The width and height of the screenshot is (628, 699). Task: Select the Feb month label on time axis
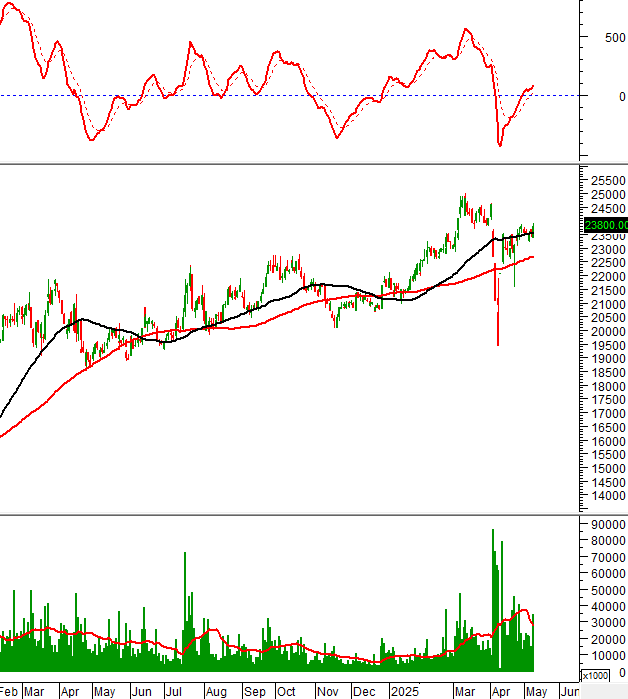click(8, 692)
